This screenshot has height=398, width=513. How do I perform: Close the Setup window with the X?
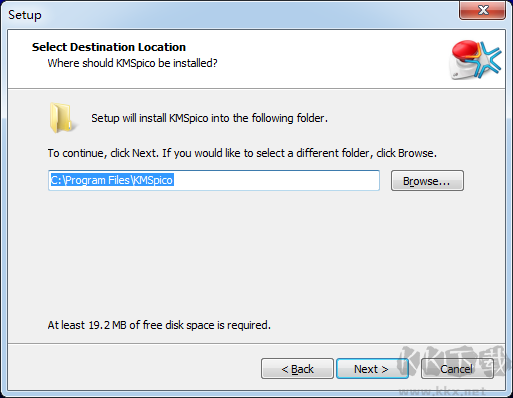point(482,10)
